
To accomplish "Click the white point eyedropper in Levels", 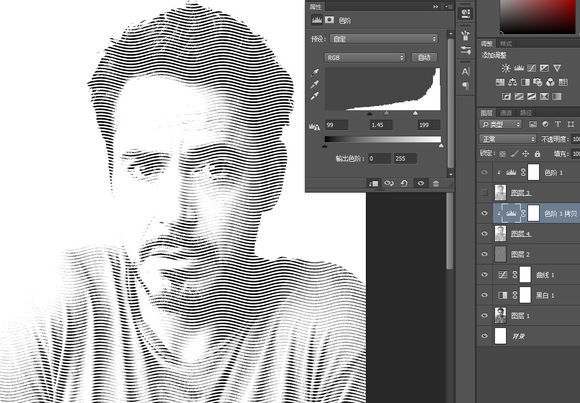I will coord(315,96).
